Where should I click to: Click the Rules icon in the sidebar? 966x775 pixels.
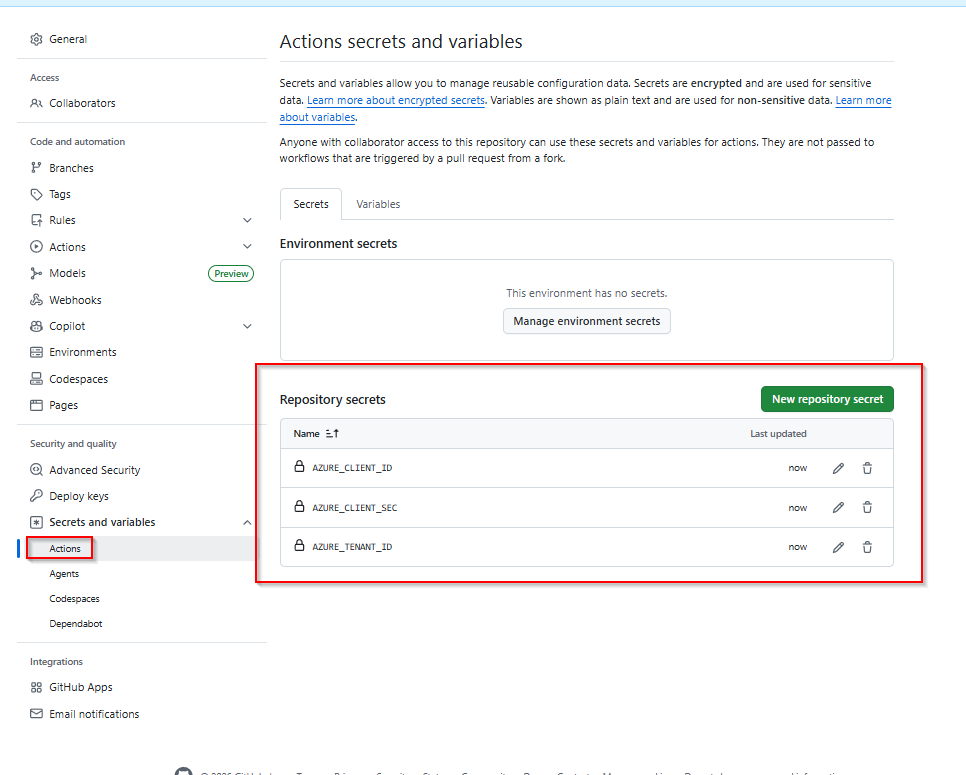(36, 220)
